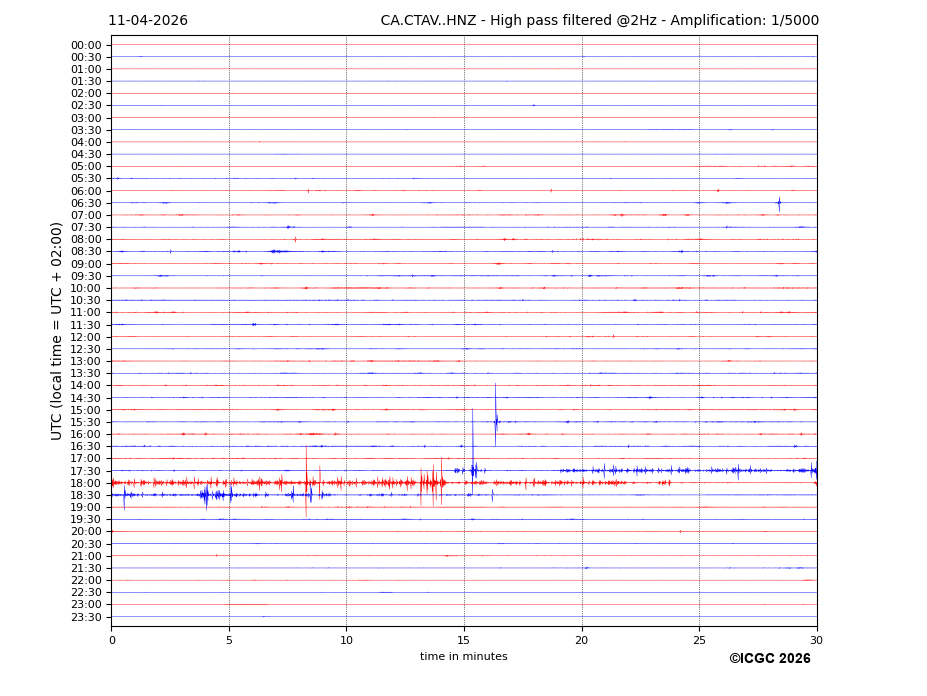Screen dimensions: 927x696
Task: Click the date label 11-04-2026
Action: coord(148,21)
